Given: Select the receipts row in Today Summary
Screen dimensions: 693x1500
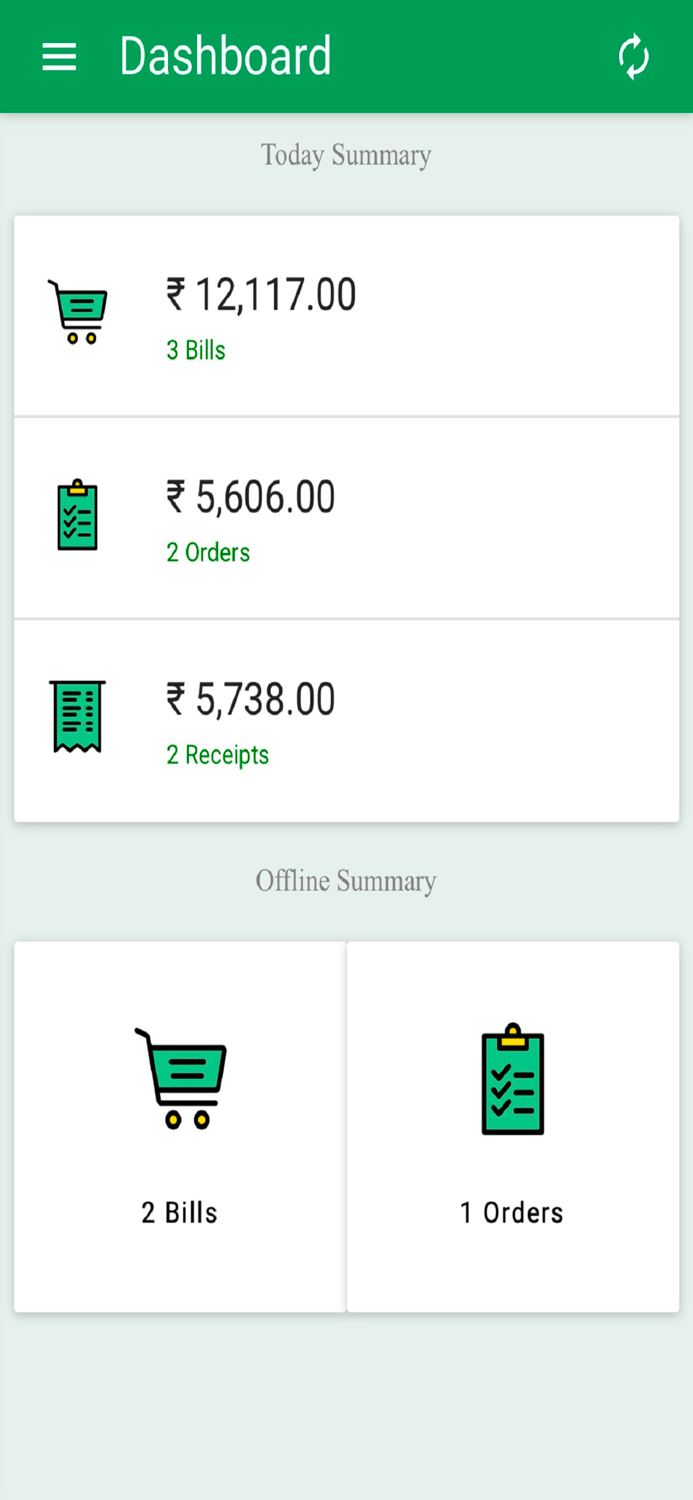Looking at the screenshot, I should click(346, 719).
